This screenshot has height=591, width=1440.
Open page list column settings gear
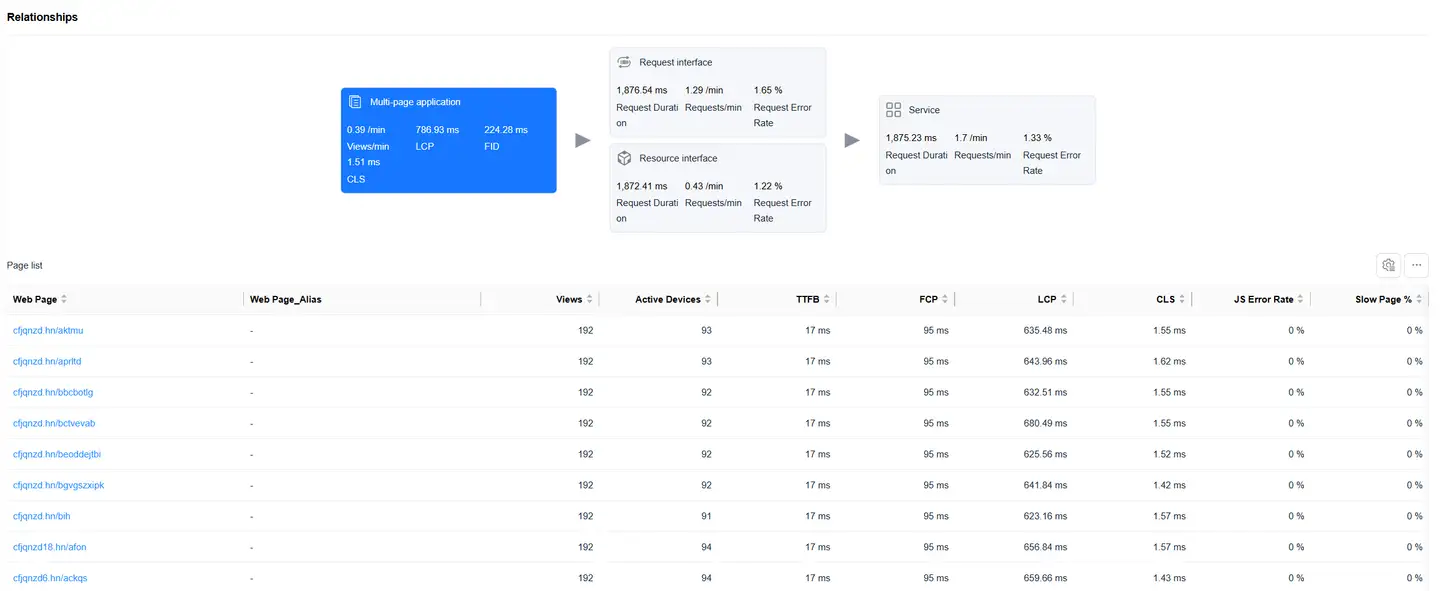click(x=1388, y=265)
